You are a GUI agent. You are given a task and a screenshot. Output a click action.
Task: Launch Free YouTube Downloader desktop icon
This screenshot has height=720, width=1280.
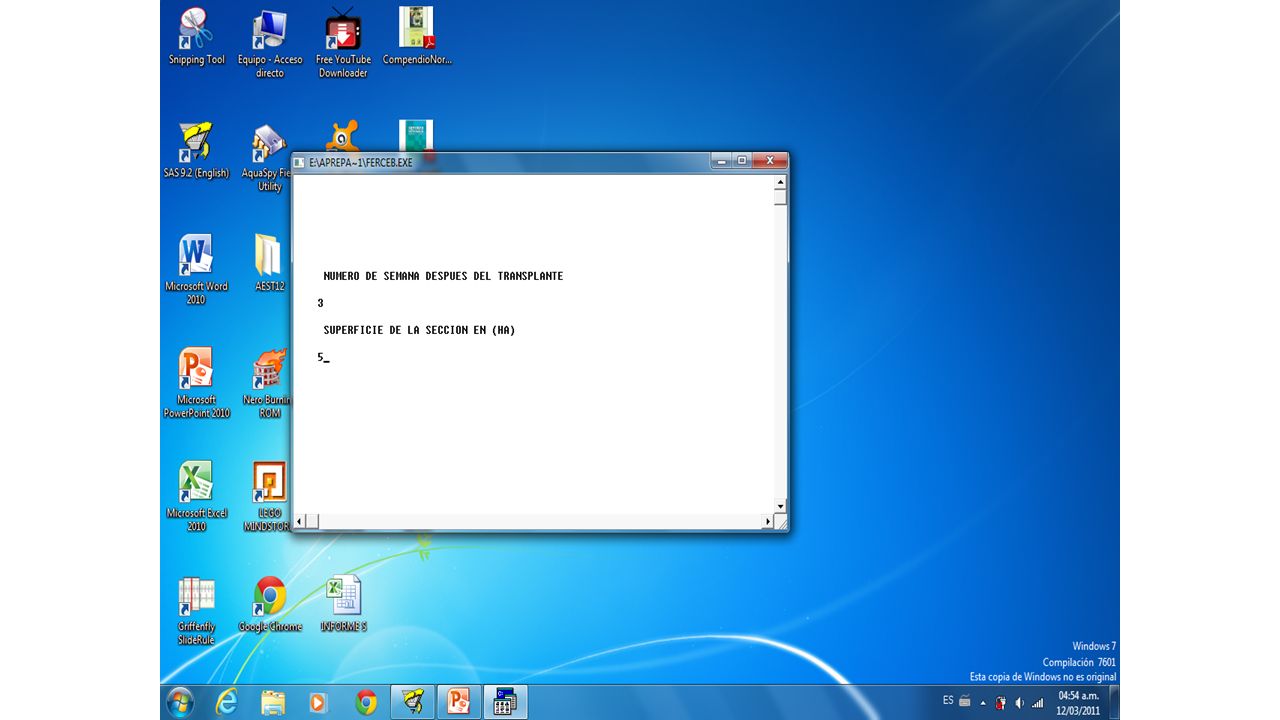coord(343,43)
